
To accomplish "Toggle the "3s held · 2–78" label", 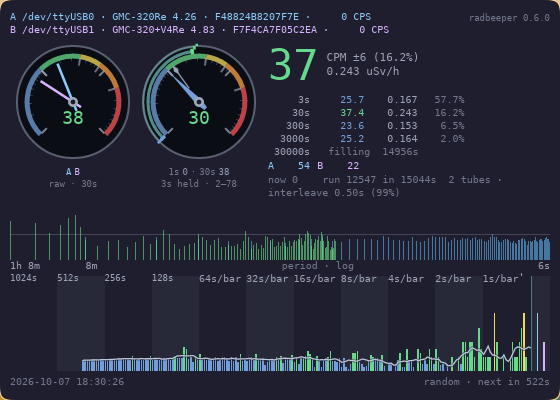I will [199, 184].
